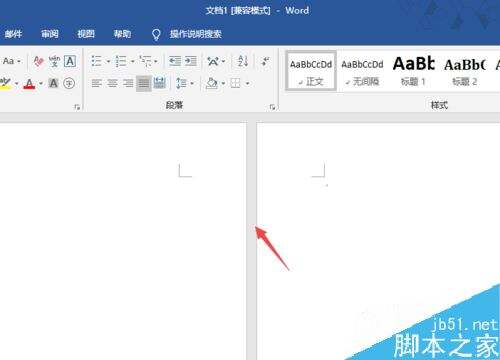Expand the Numbering library dropdown arrow
500x360 pixels.
(x=132, y=61)
